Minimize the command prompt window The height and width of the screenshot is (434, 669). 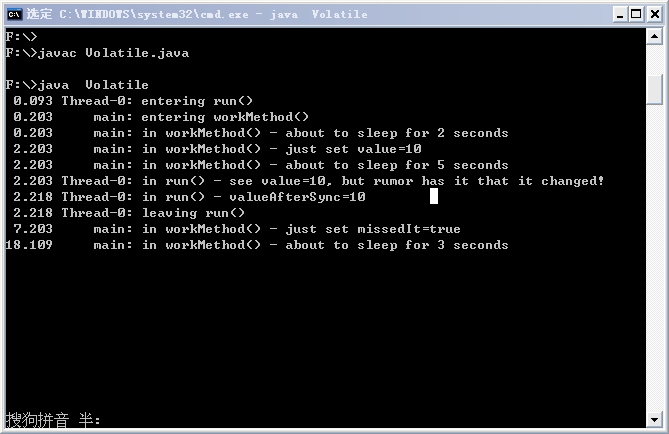[620, 15]
